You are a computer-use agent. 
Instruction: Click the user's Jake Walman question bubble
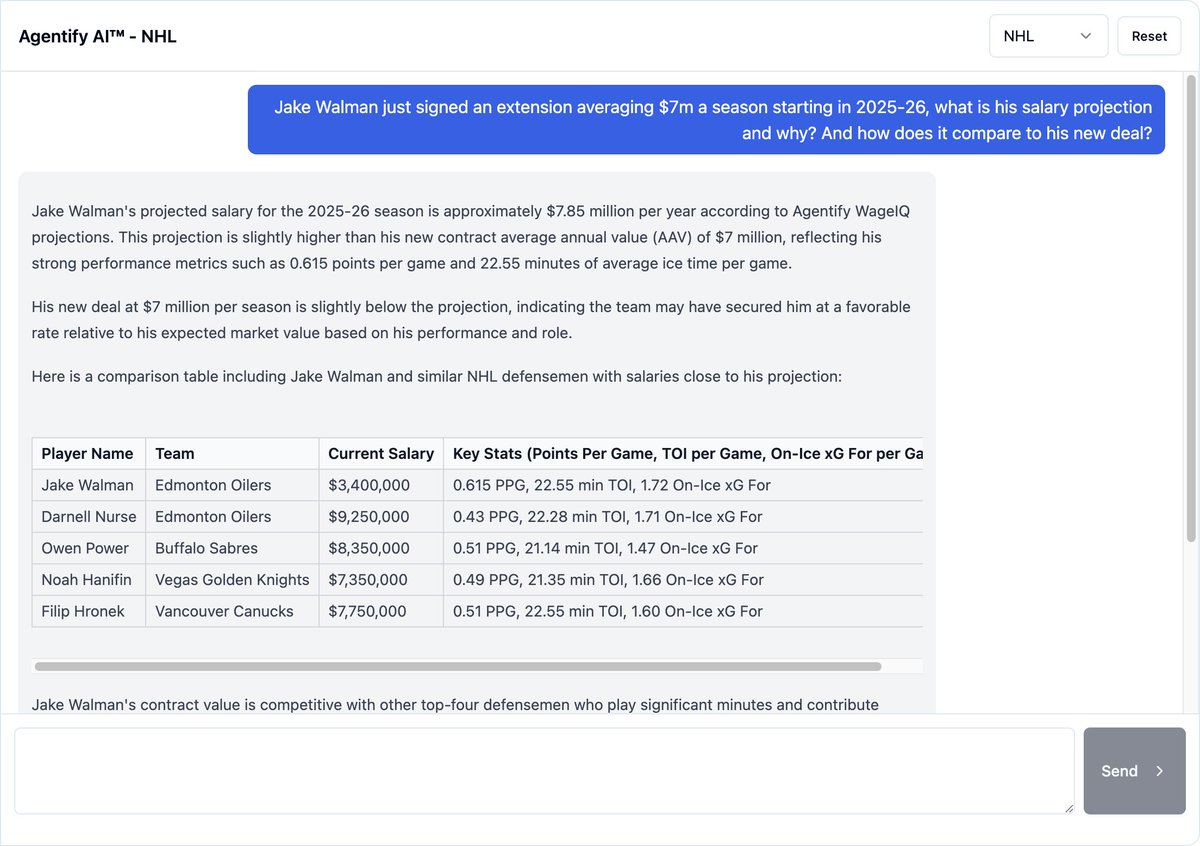pyautogui.click(x=706, y=120)
